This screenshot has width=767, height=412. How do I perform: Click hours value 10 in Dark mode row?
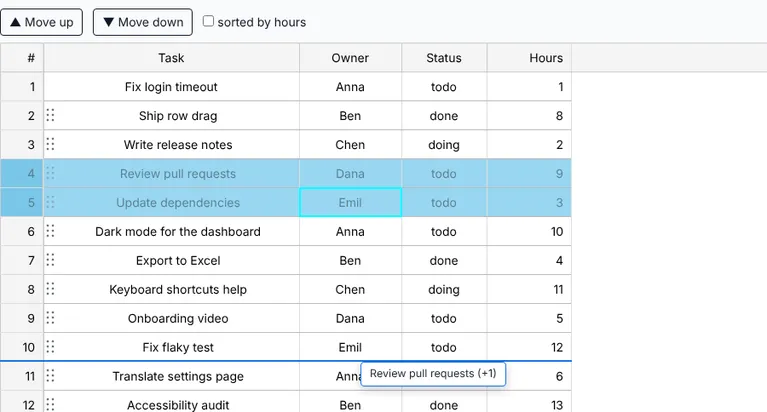point(529,231)
